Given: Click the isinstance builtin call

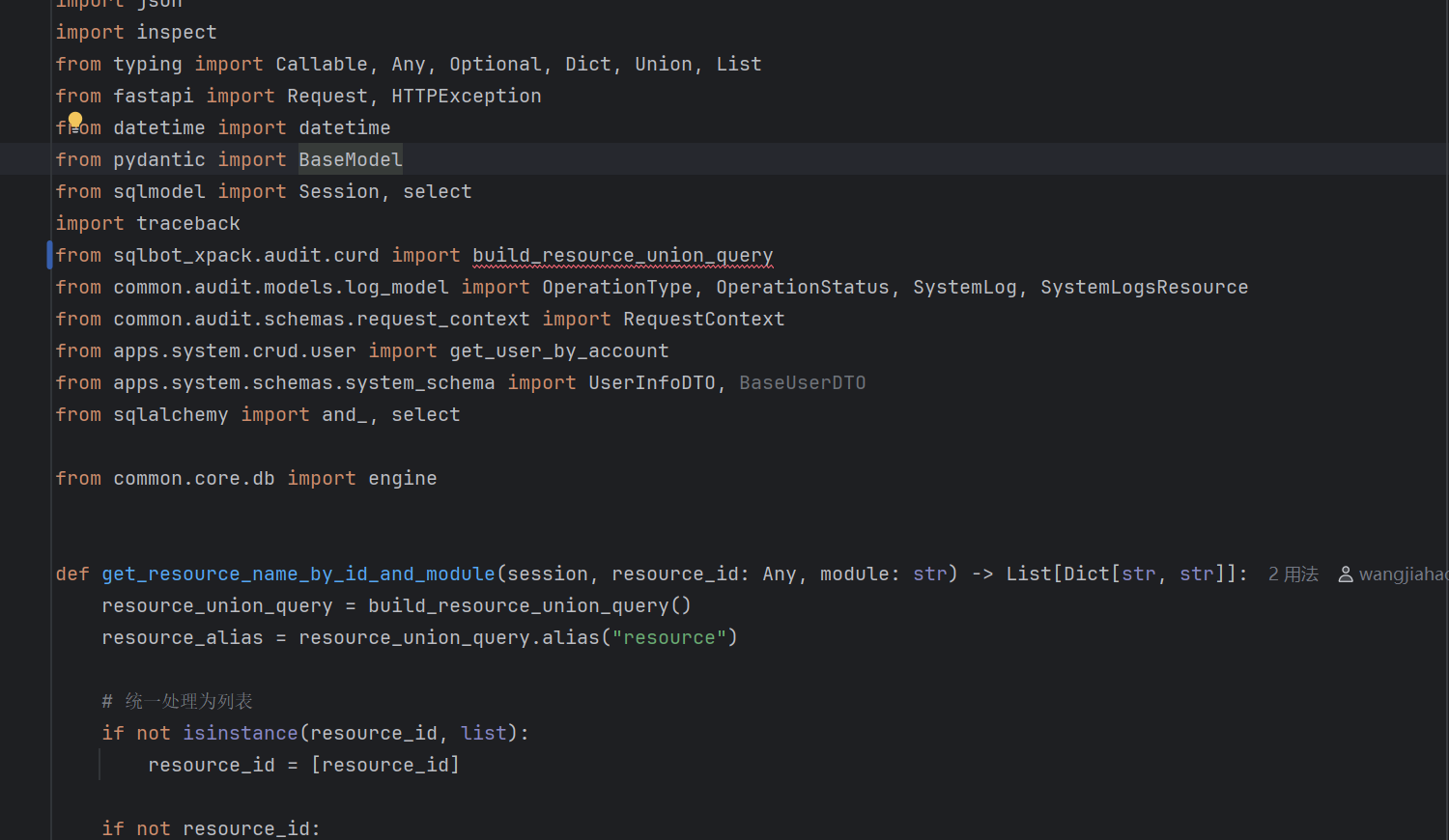Looking at the screenshot, I should click(241, 734).
